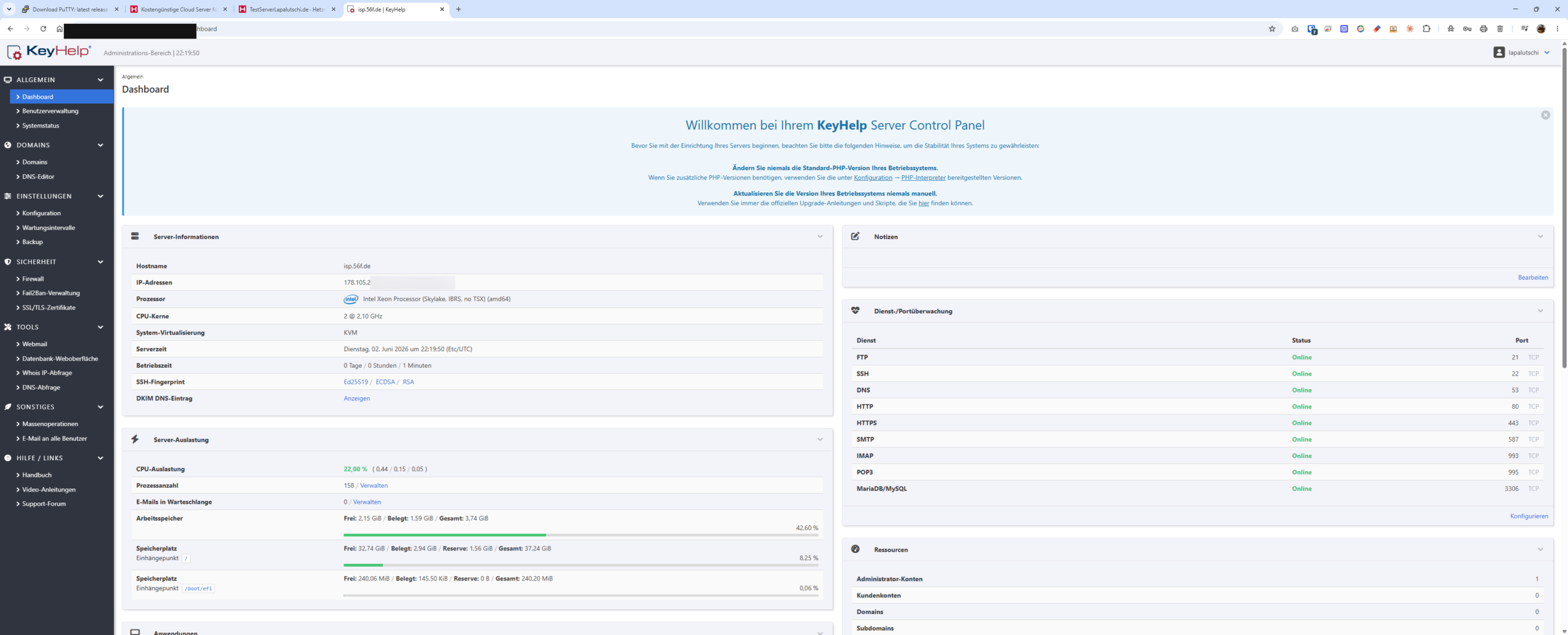The image size is (1568, 635).
Task: Collapse the SONSTIGES sidebar section
Action: 100,407
